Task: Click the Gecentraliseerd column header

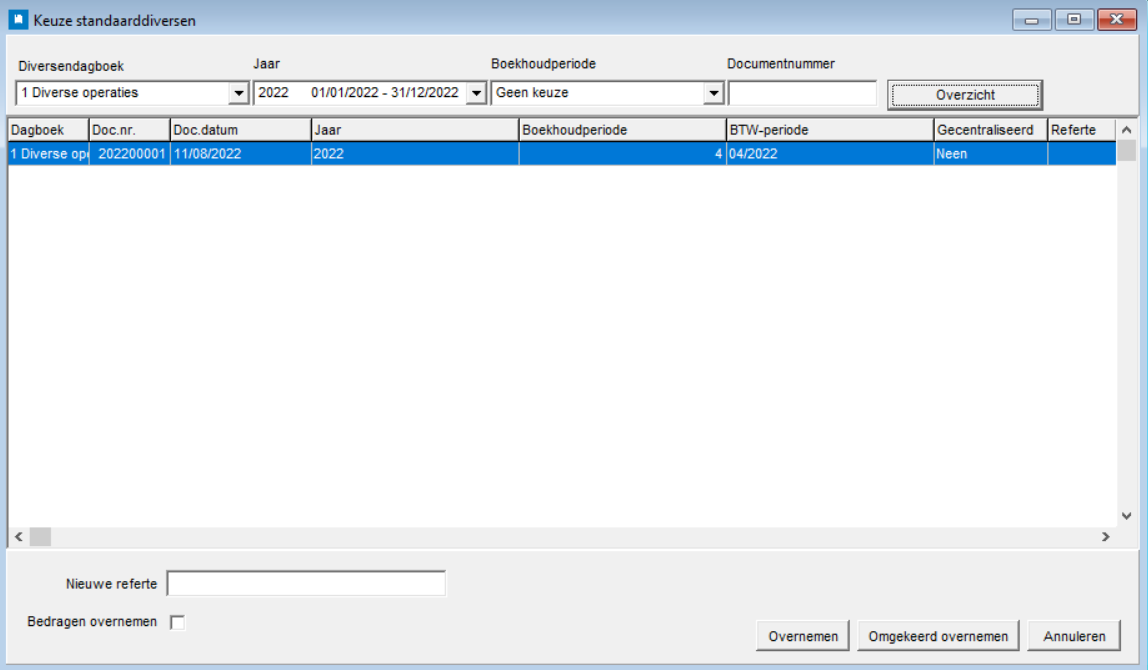Action: pos(991,130)
